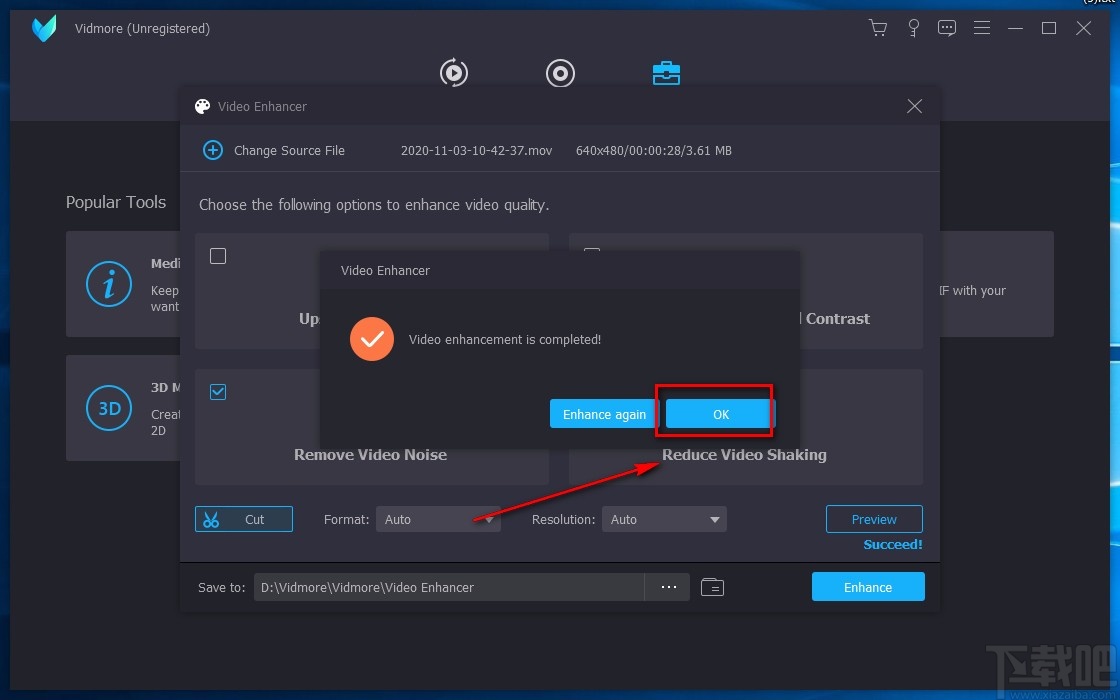Click the Media info tool icon
Viewport: 1120px width, 700px height.
click(109, 284)
